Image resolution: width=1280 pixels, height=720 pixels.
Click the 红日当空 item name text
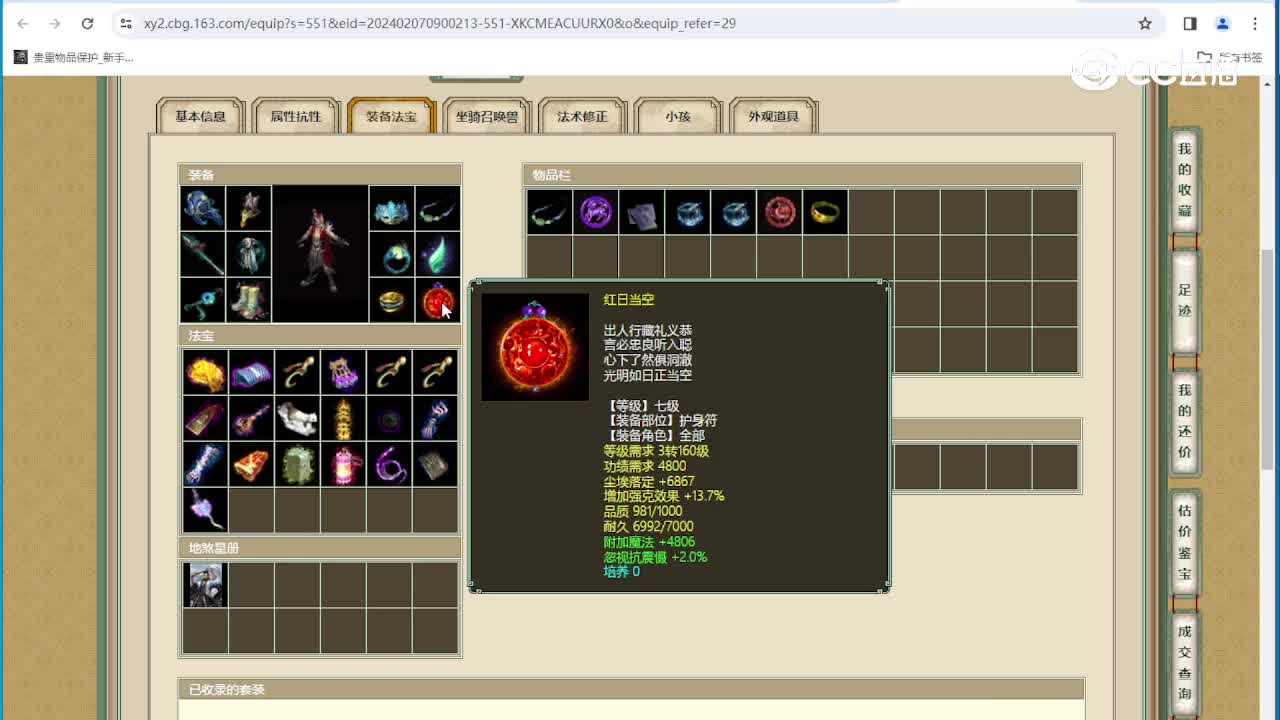coord(629,300)
